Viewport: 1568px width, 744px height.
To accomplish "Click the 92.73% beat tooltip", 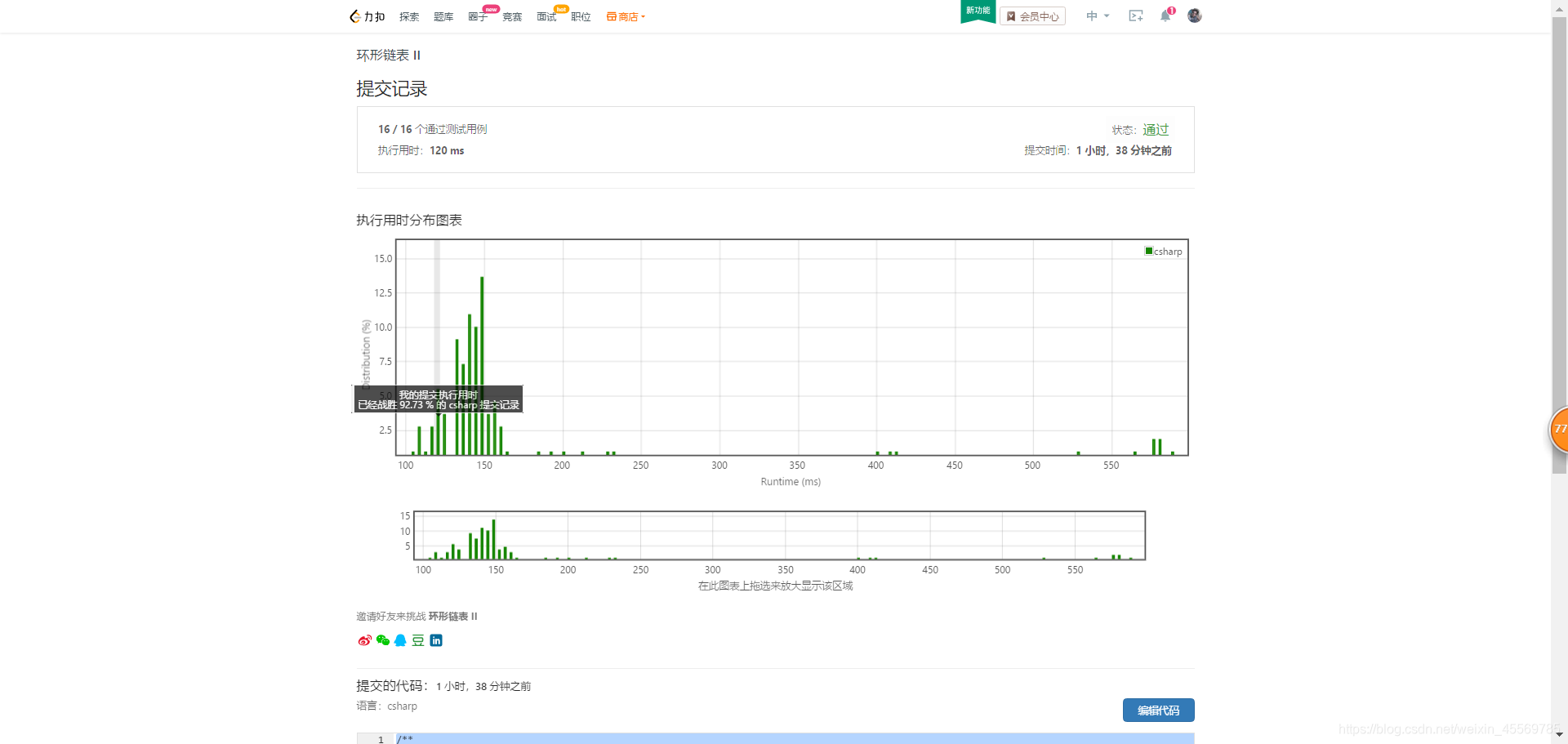I will coord(439,399).
